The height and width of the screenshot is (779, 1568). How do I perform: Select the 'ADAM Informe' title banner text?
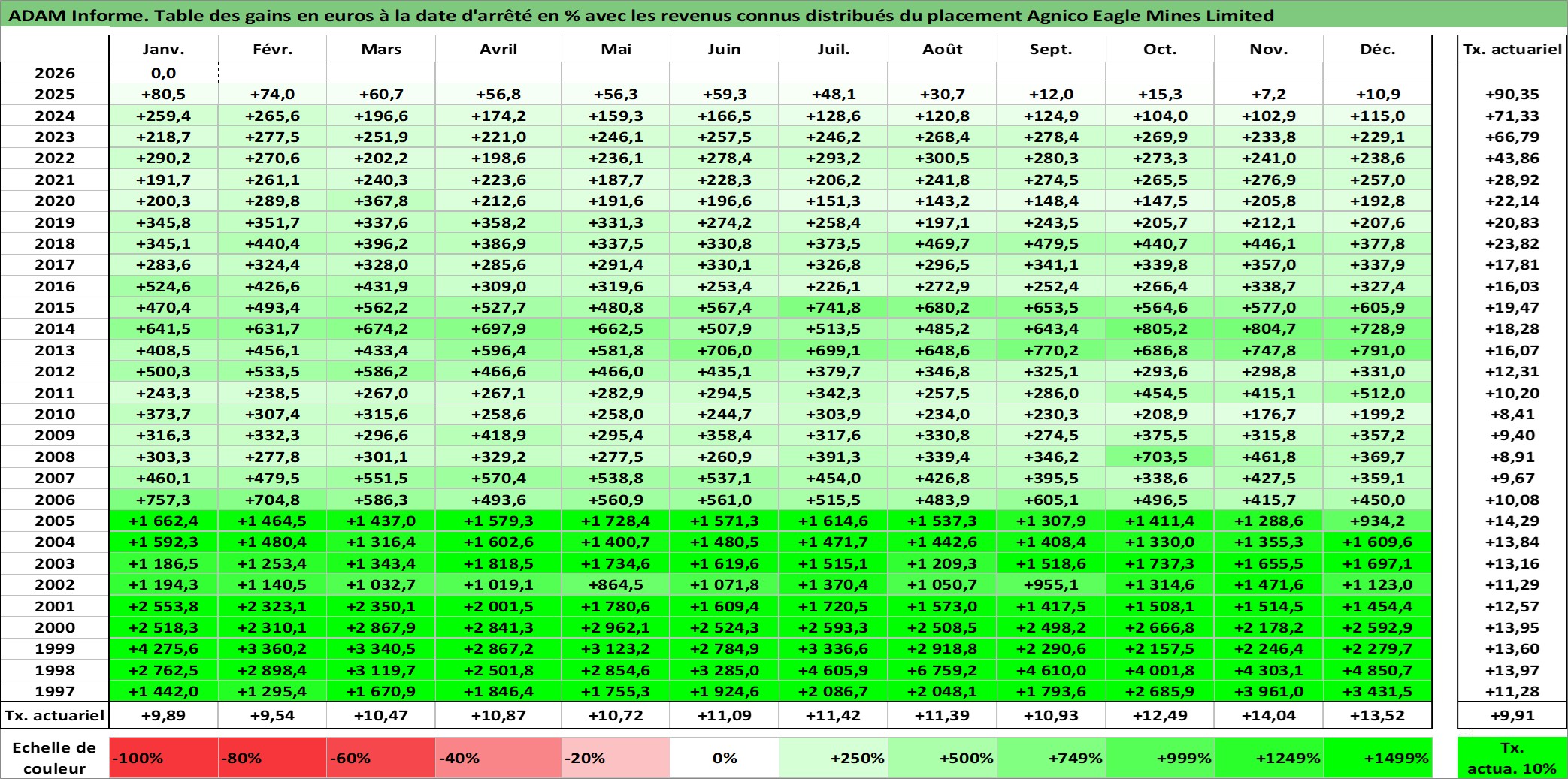(641, 15)
